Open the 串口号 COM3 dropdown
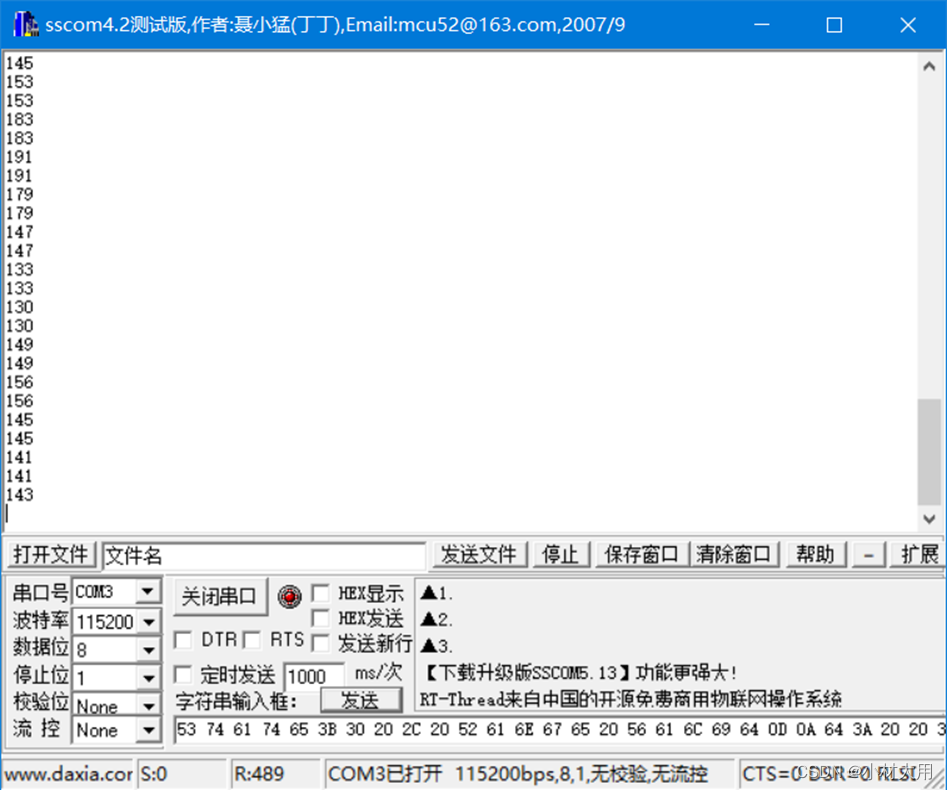 (148, 591)
